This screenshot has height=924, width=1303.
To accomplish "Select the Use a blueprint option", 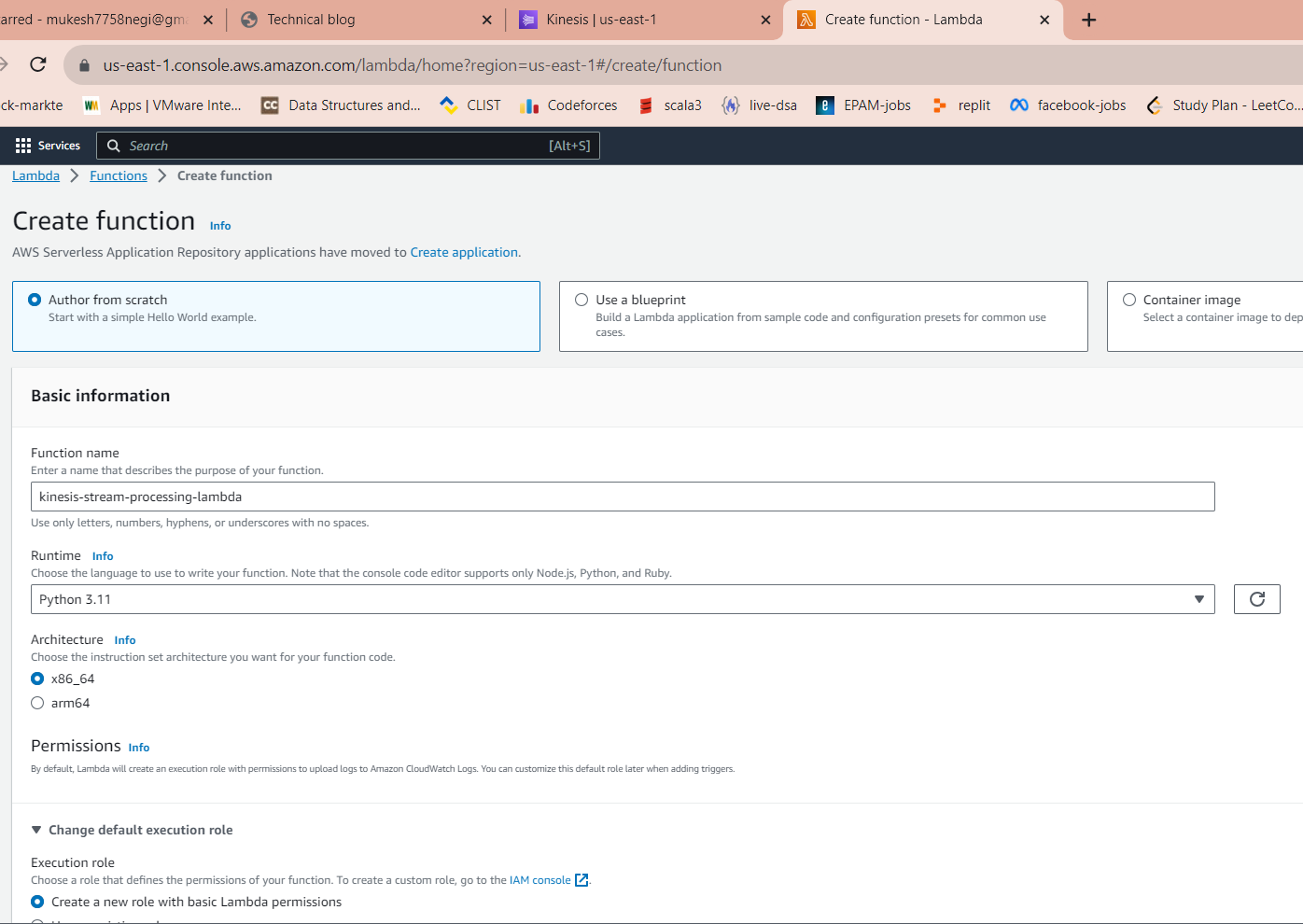I will point(581,300).
